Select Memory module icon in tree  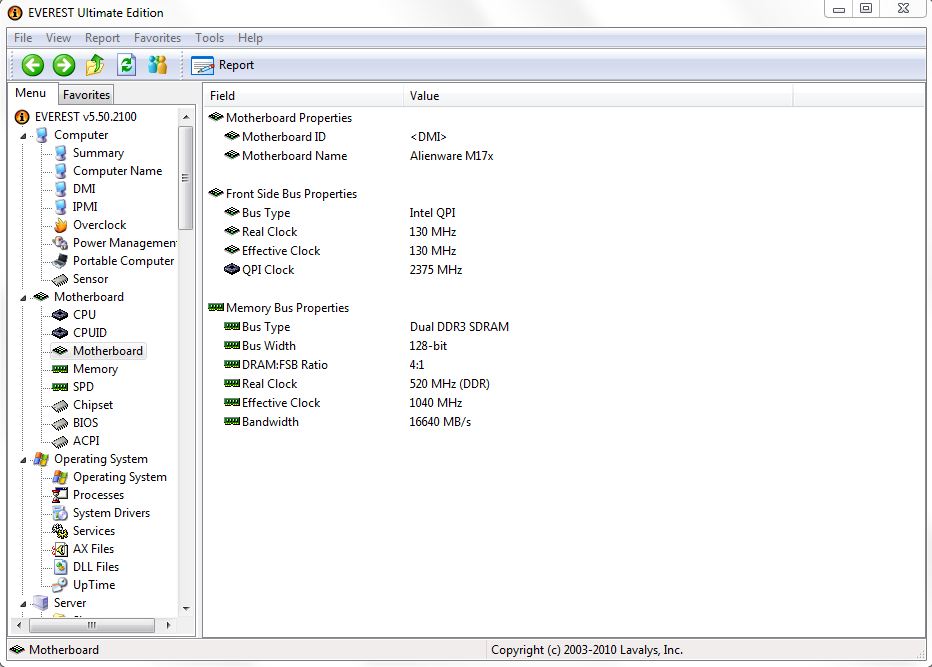click(x=60, y=369)
